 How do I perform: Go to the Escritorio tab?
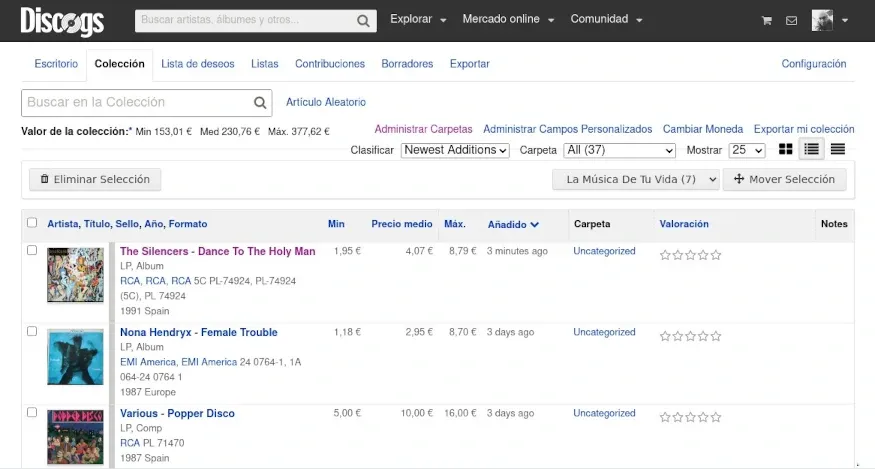click(x=56, y=64)
